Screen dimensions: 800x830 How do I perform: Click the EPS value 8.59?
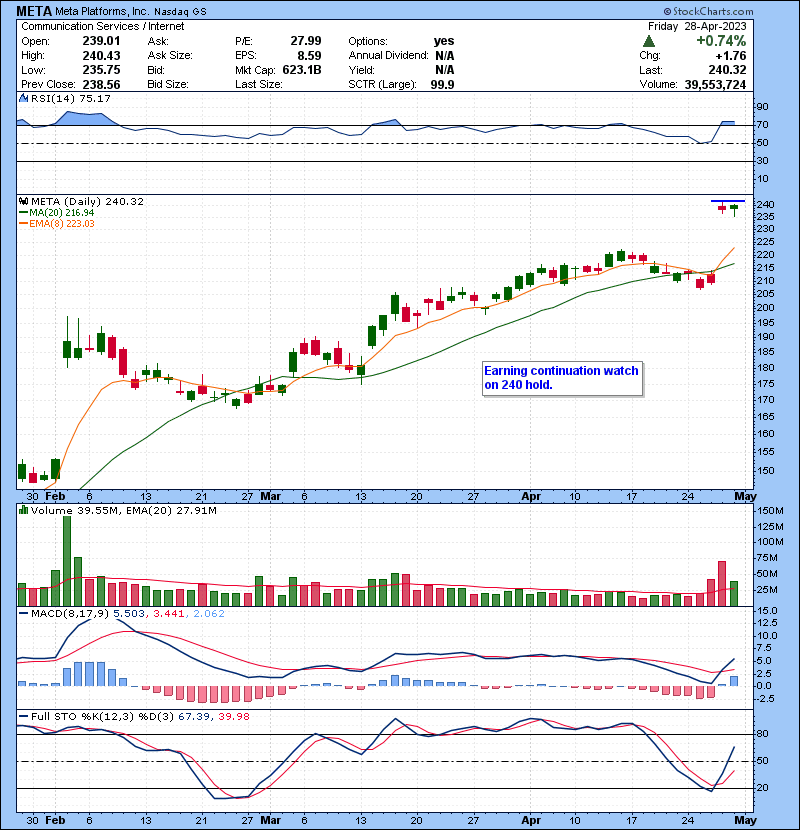tap(309, 56)
